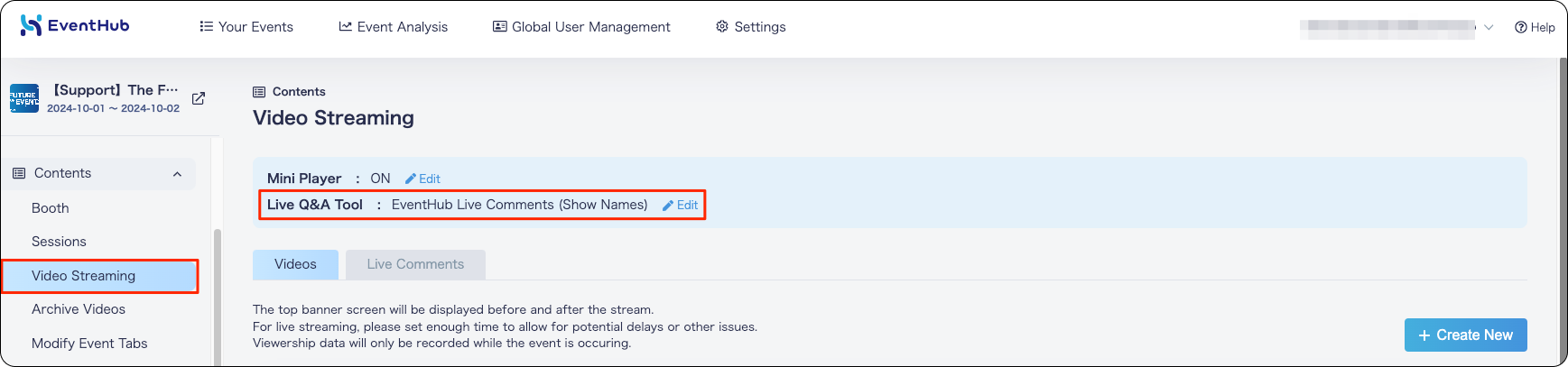1568x367 pixels.
Task: Click the Help question mark icon
Action: click(x=1521, y=27)
